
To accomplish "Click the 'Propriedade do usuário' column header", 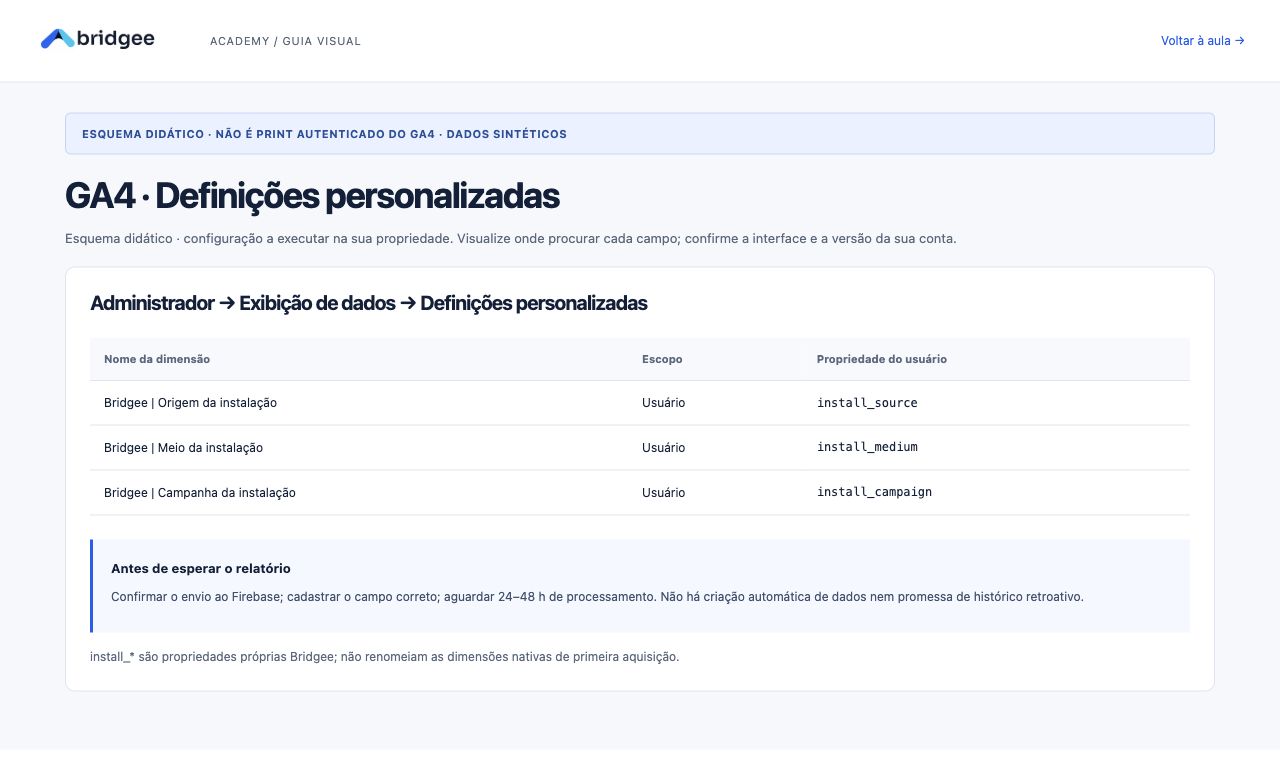I will click(881, 359).
